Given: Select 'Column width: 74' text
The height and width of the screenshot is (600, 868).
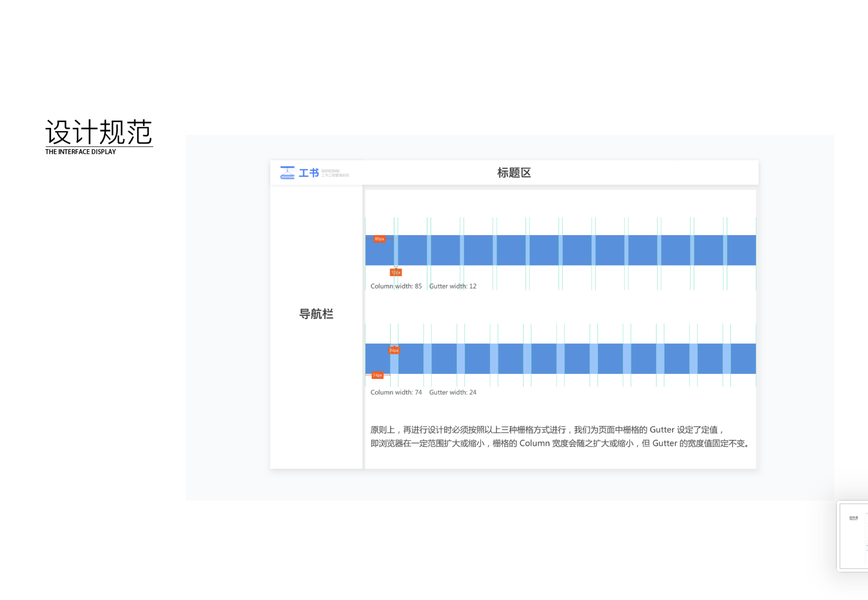Looking at the screenshot, I should click(x=396, y=392).
